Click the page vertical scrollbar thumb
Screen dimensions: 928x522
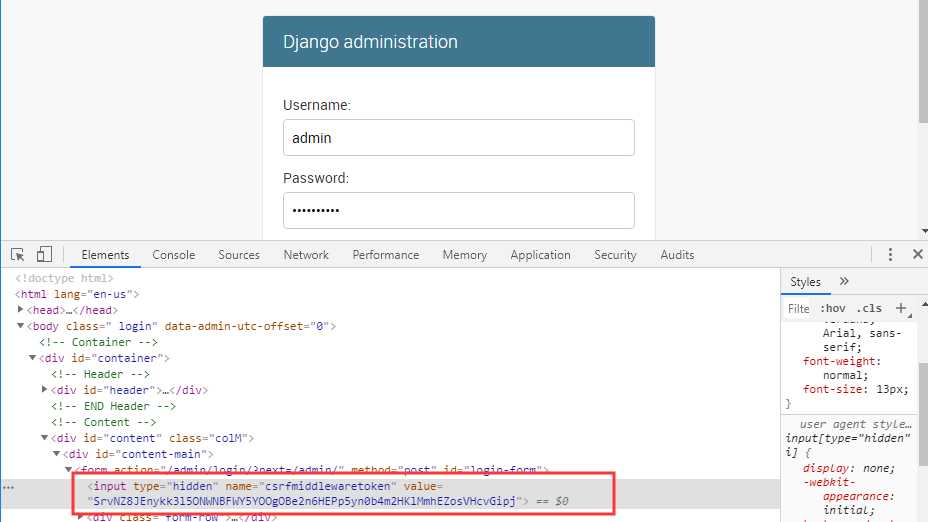point(923,62)
